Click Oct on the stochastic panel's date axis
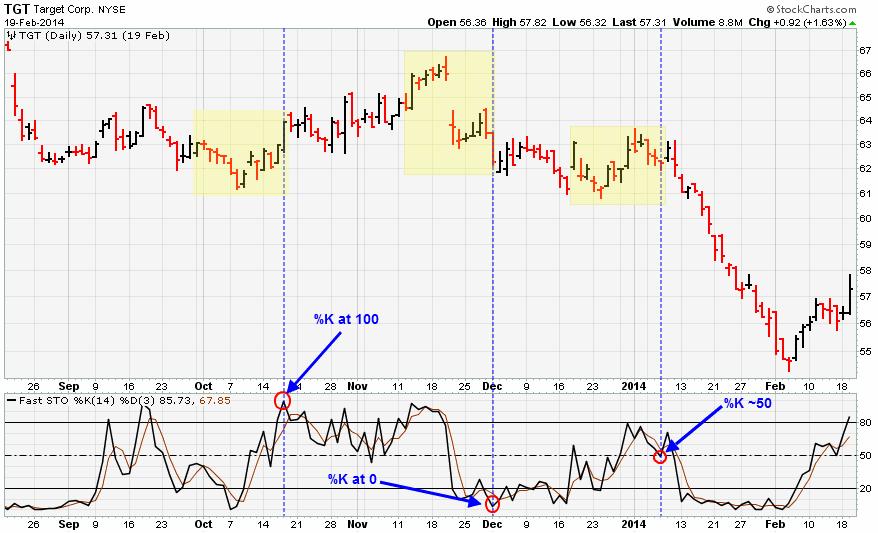Image resolution: width=878 pixels, height=533 pixels. pos(203,525)
